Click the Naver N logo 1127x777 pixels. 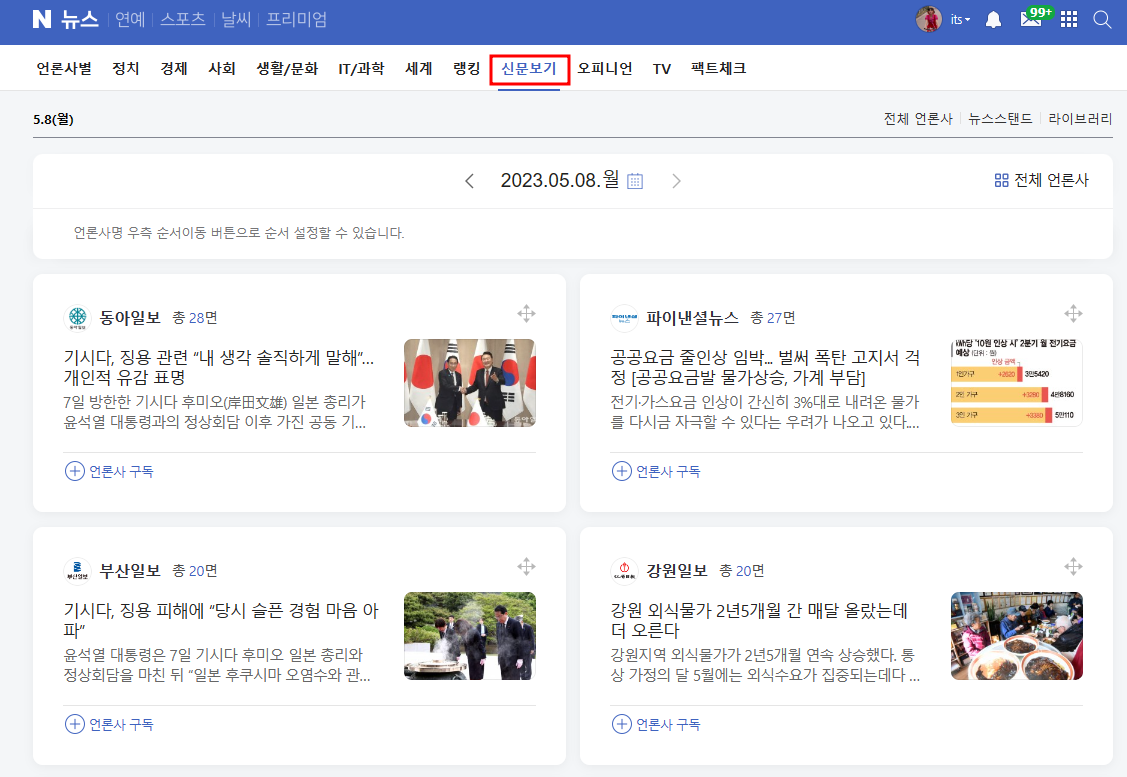pos(42,19)
